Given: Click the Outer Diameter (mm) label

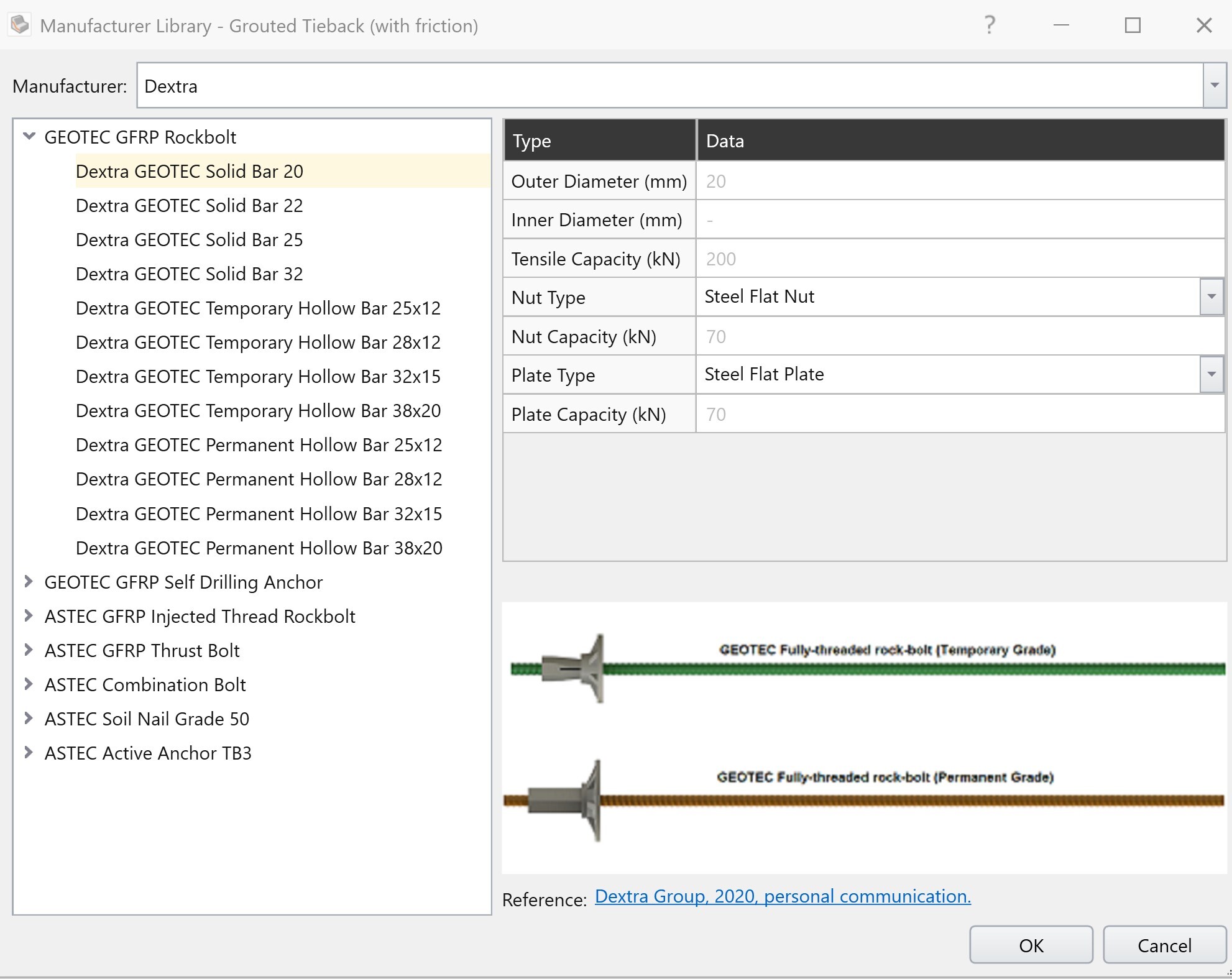Looking at the screenshot, I should click(599, 181).
